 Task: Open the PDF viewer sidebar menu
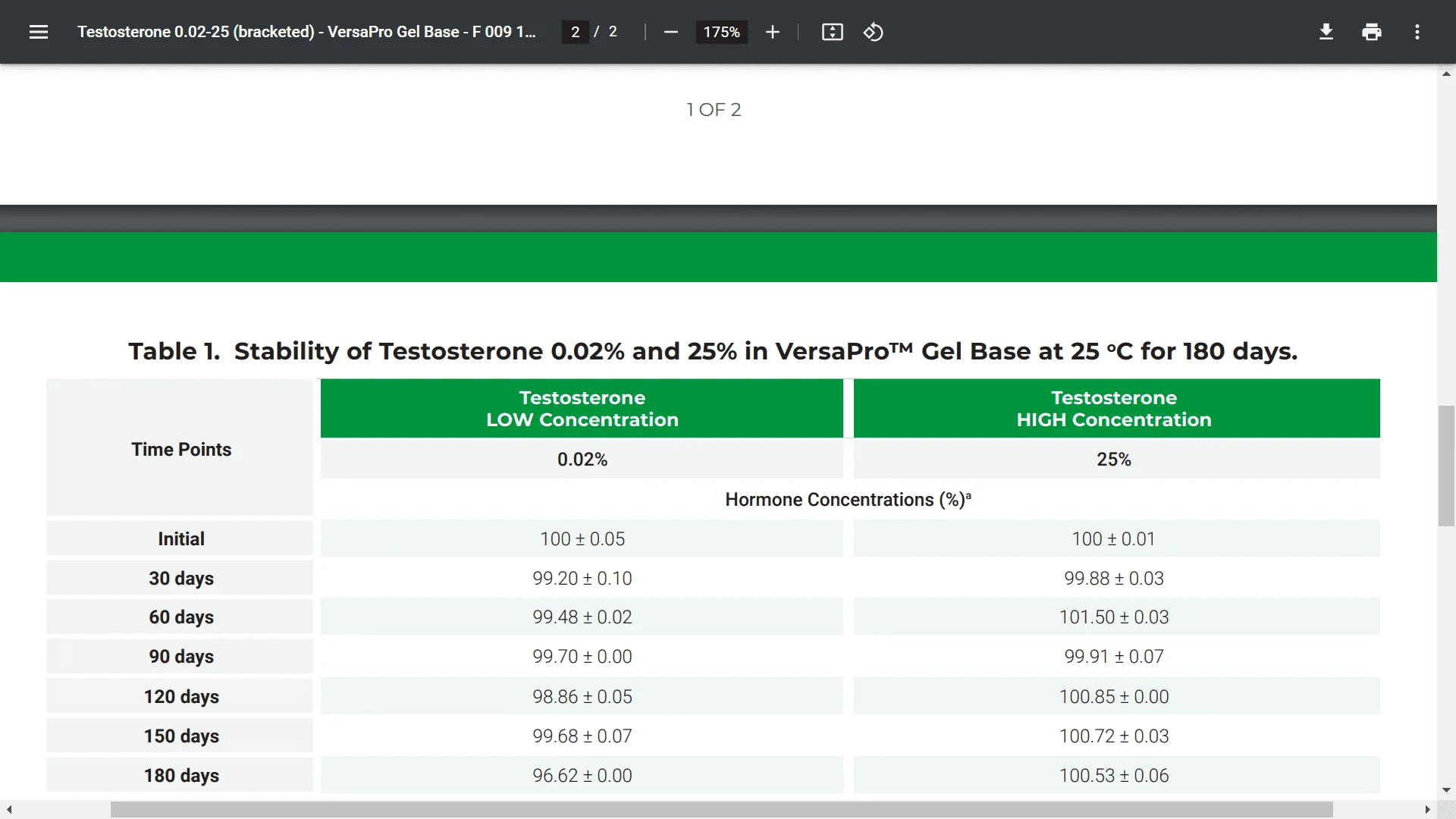pyautogui.click(x=38, y=32)
